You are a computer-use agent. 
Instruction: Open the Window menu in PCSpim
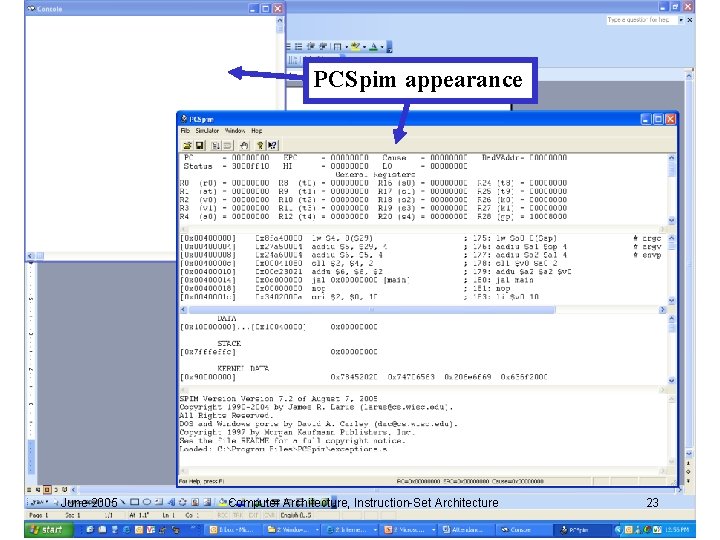pyautogui.click(x=235, y=131)
